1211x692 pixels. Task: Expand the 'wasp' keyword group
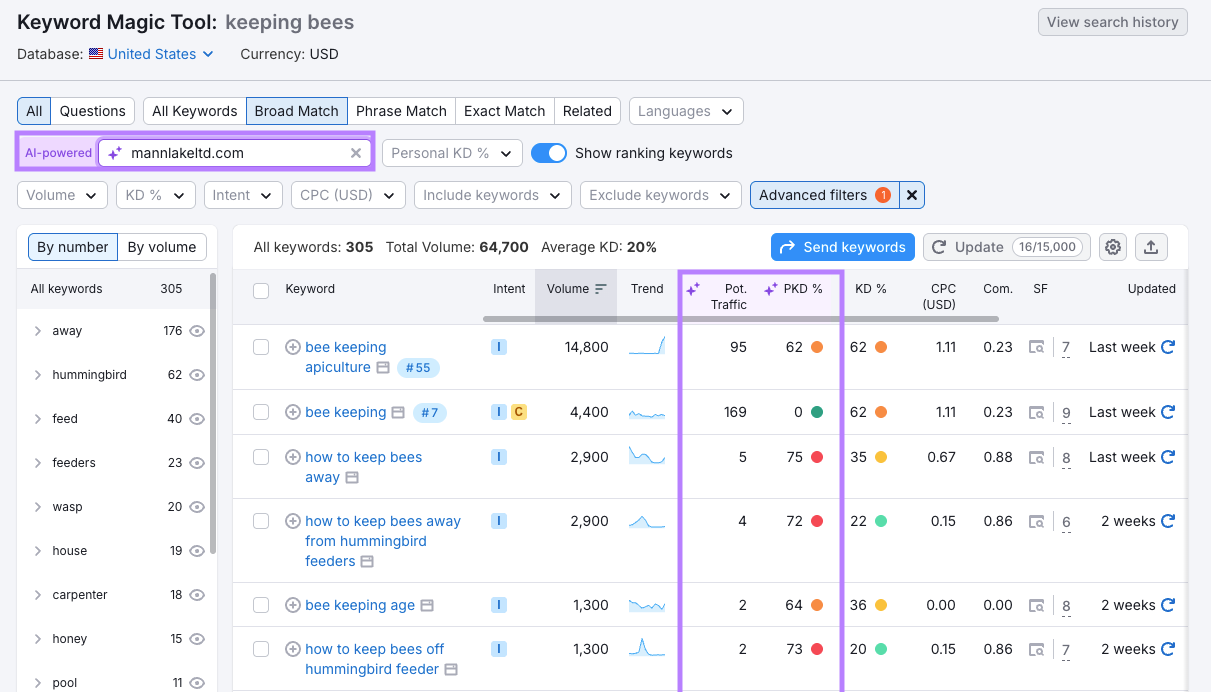coord(38,507)
